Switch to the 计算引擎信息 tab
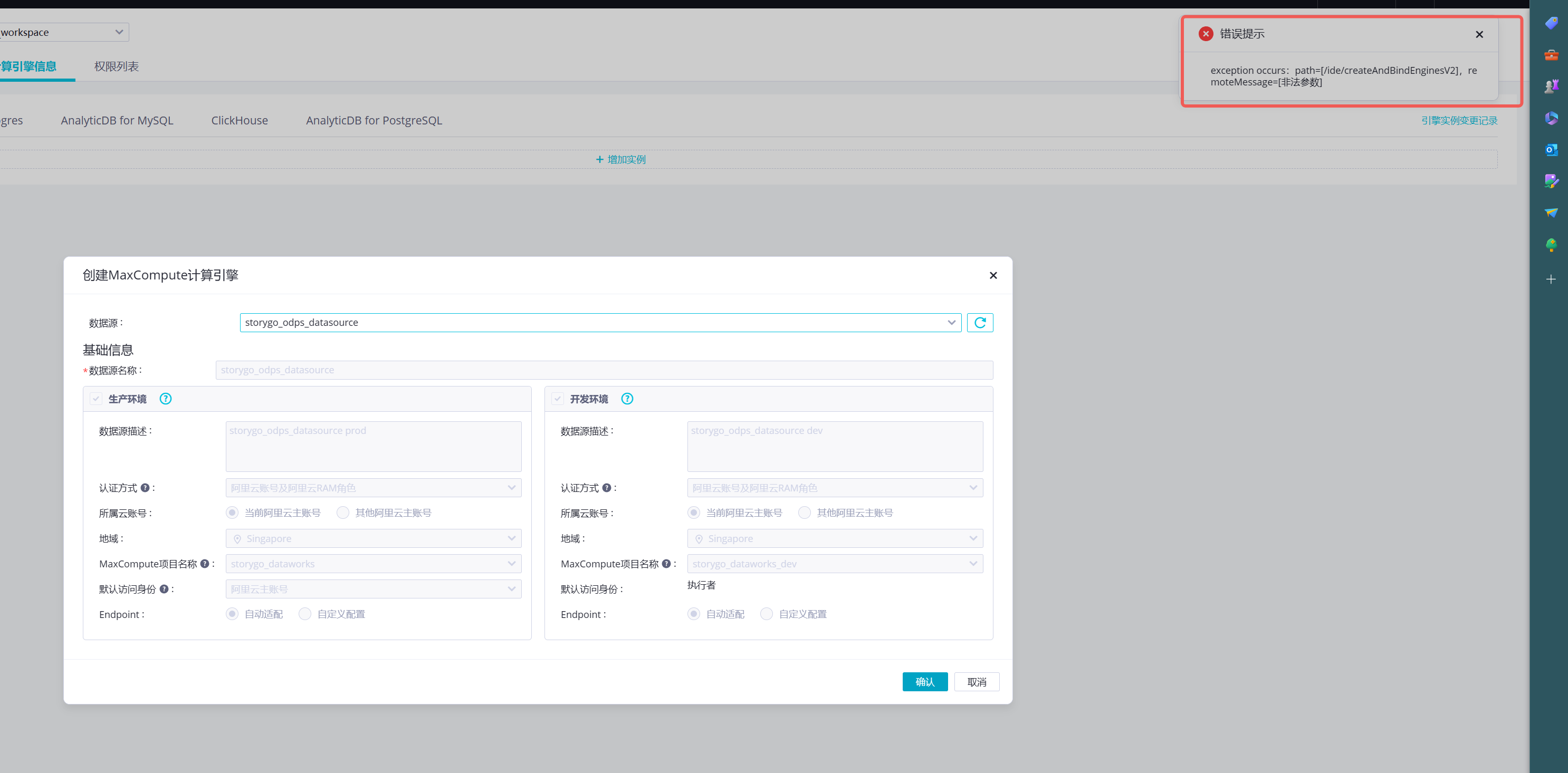This screenshot has height=773, width=1568. pyautogui.click(x=28, y=66)
